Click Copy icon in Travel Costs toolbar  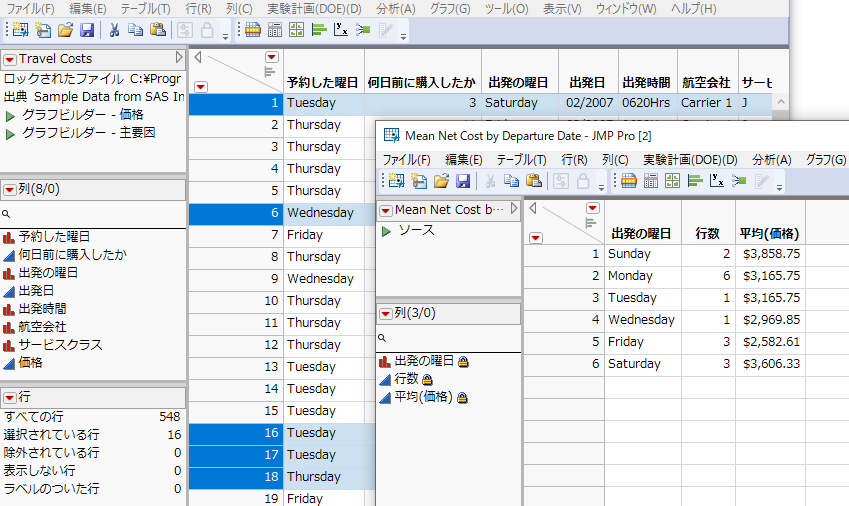(x=135, y=30)
